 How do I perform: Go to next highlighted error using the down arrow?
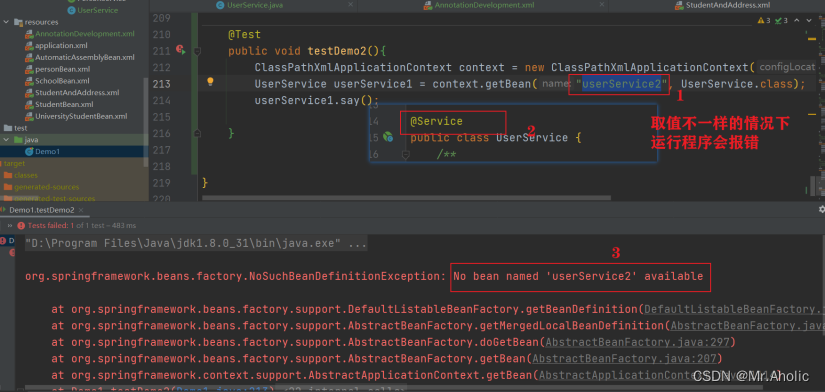[810, 21]
